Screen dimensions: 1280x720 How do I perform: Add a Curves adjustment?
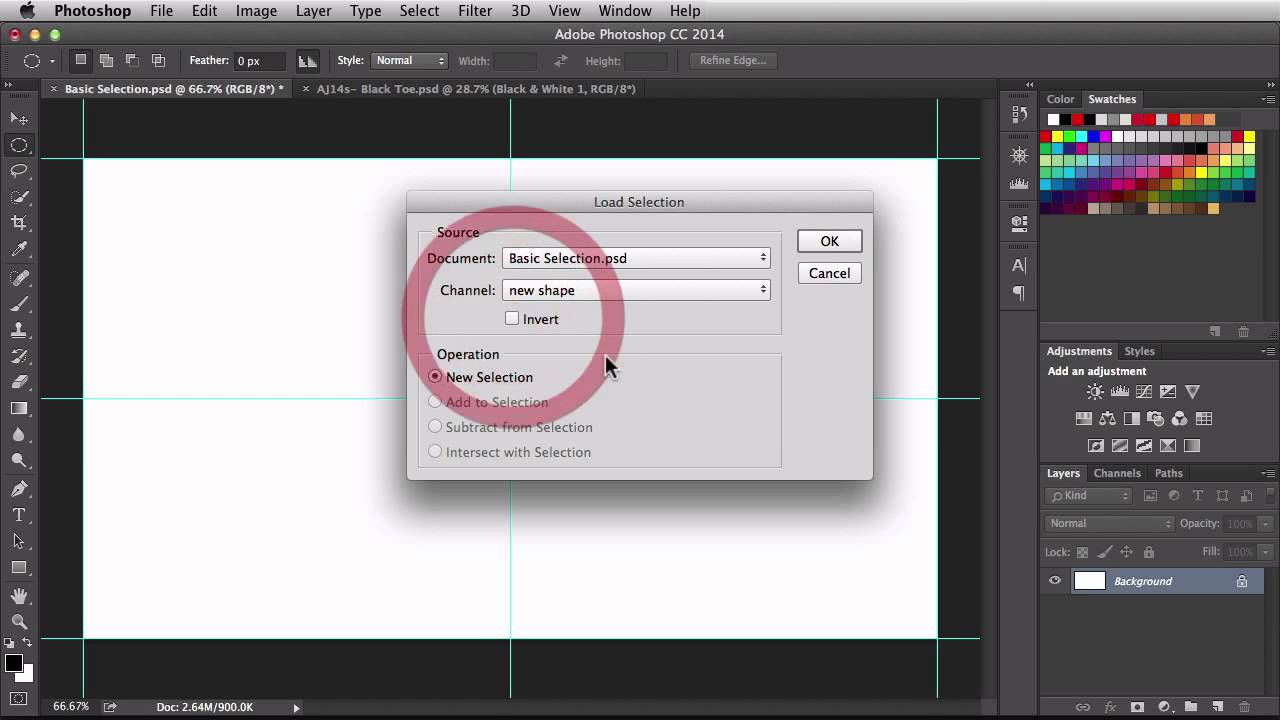(x=1144, y=392)
